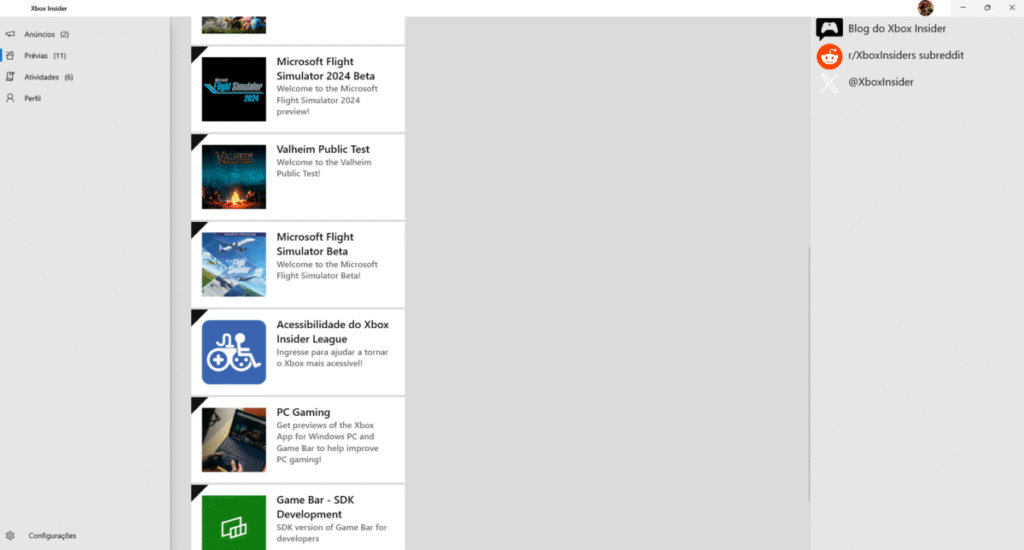Select the Anúncios (2) menu item
The image size is (1024, 550).
(46, 34)
